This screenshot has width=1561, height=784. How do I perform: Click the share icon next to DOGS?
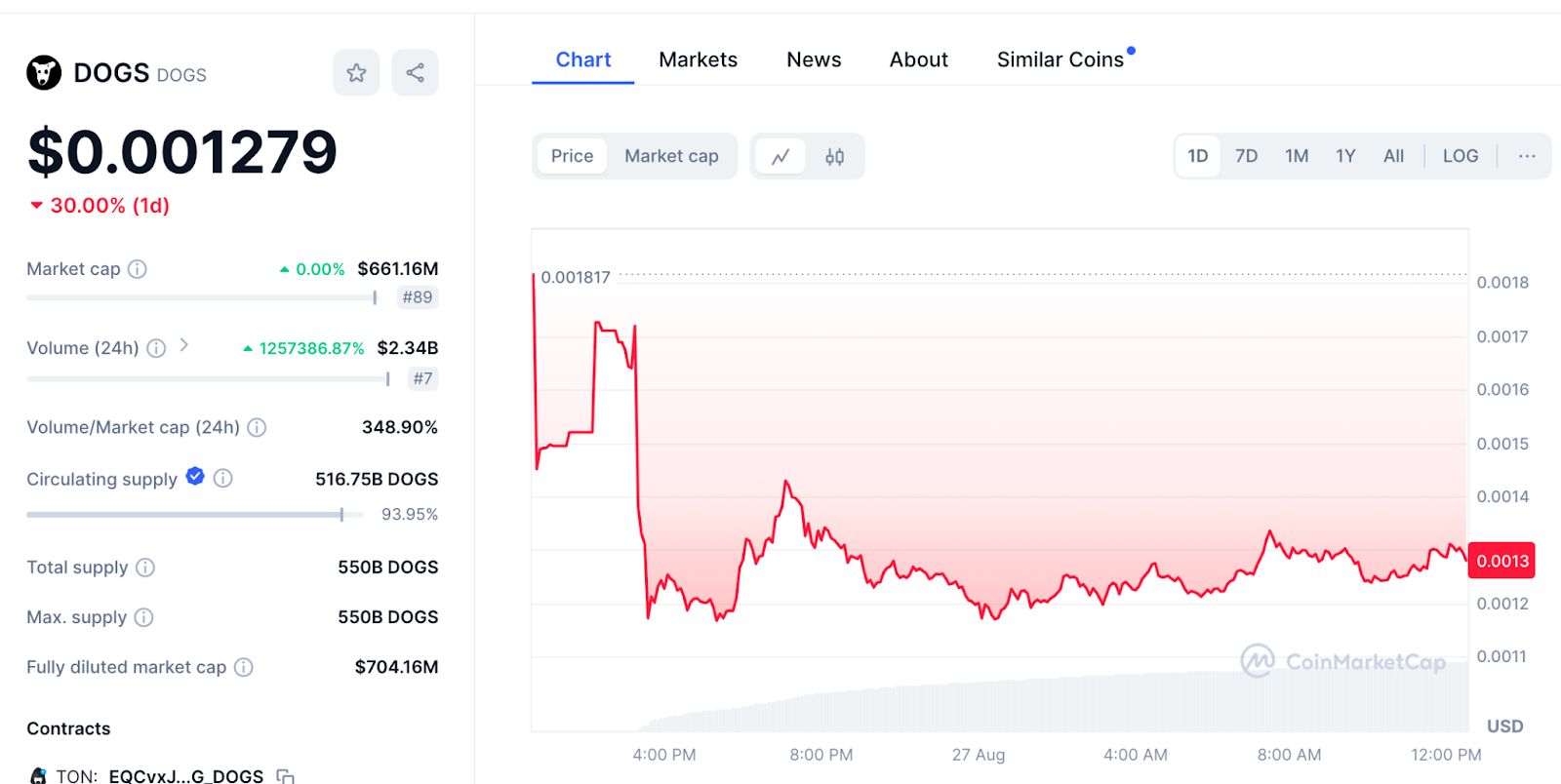pos(415,73)
